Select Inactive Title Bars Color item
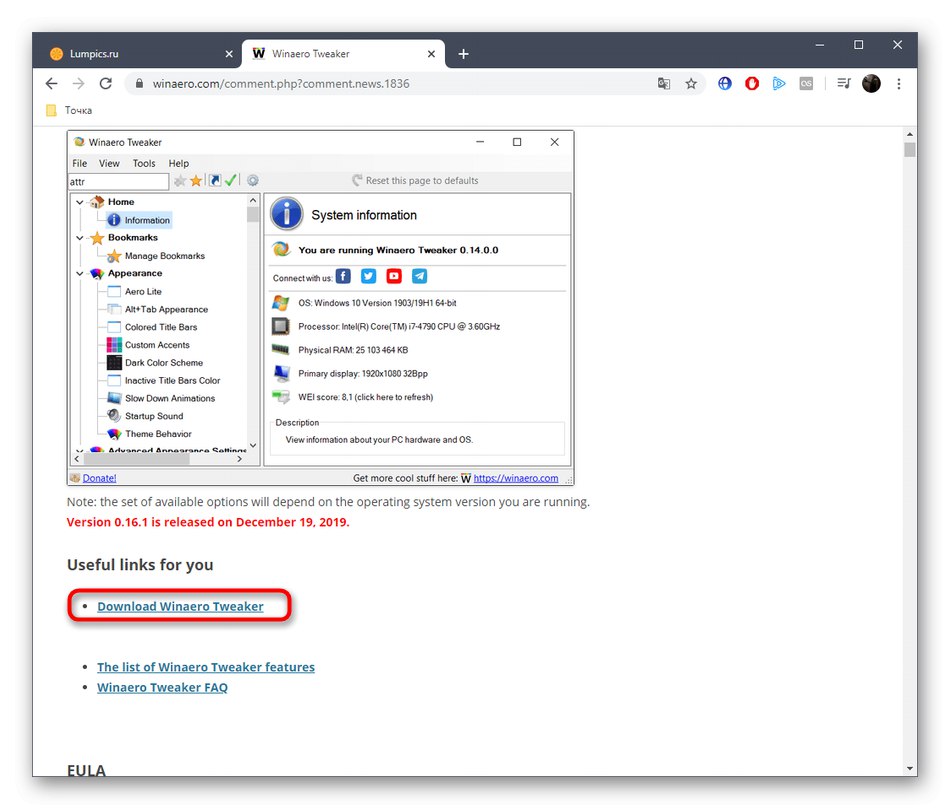The height and width of the screenshot is (809, 950). point(164,381)
